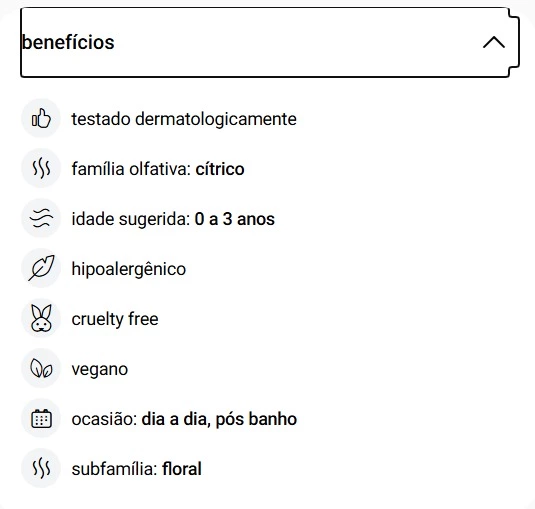This screenshot has height=509, width=535.
Task: Click the hipoalergênico label
Action: pos(129,270)
